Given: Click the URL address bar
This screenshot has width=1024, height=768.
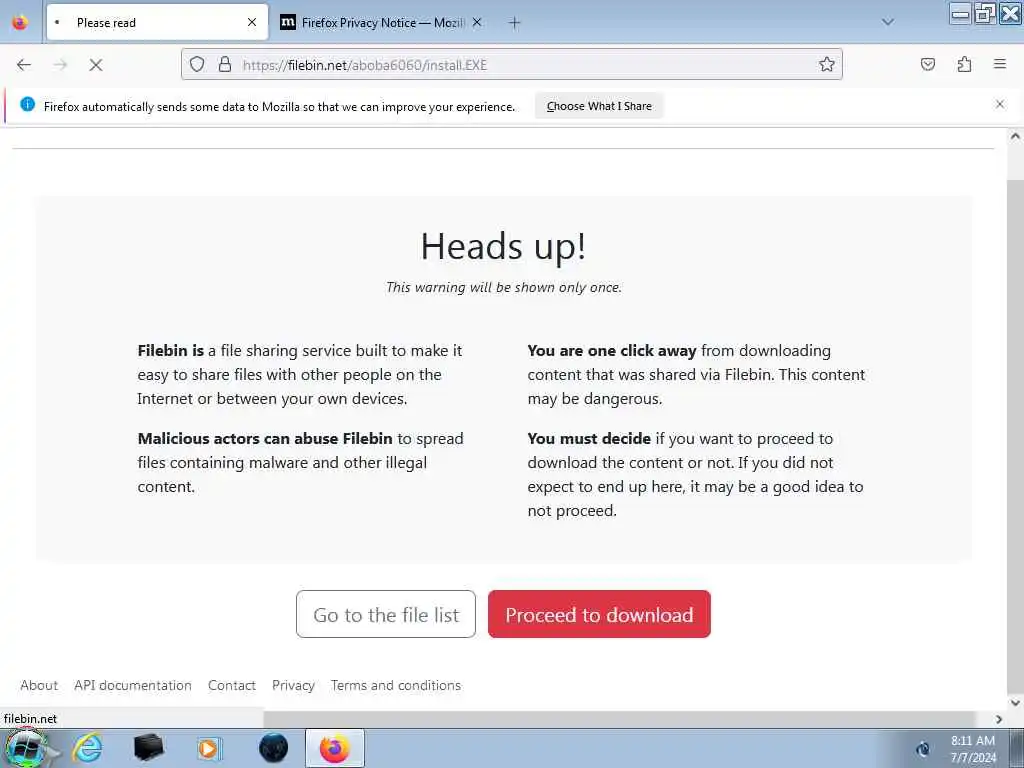Looking at the screenshot, I should [x=511, y=65].
